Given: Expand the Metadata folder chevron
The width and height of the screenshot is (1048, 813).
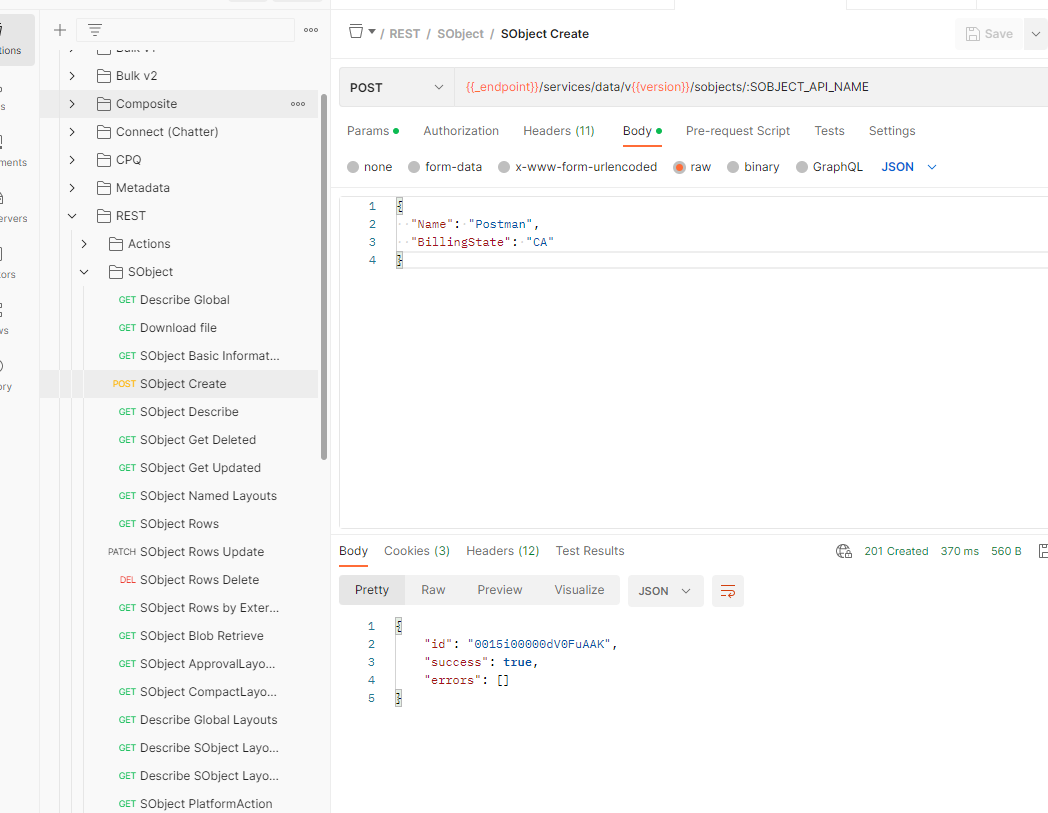Looking at the screenshot, I should point(72,188).
